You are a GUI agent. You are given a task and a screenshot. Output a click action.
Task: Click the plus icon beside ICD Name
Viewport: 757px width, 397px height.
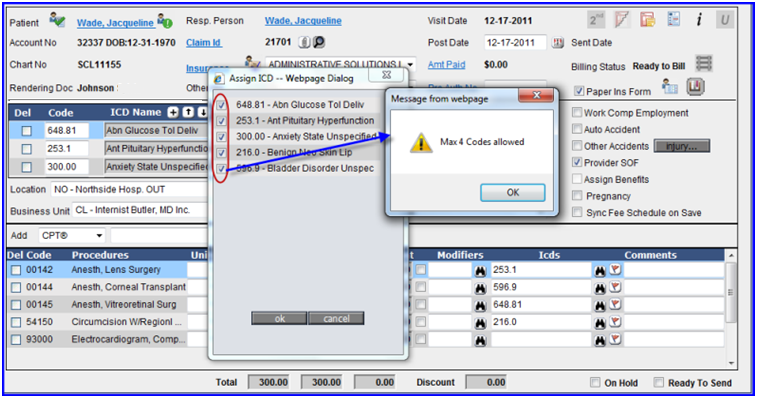(173, 113)
